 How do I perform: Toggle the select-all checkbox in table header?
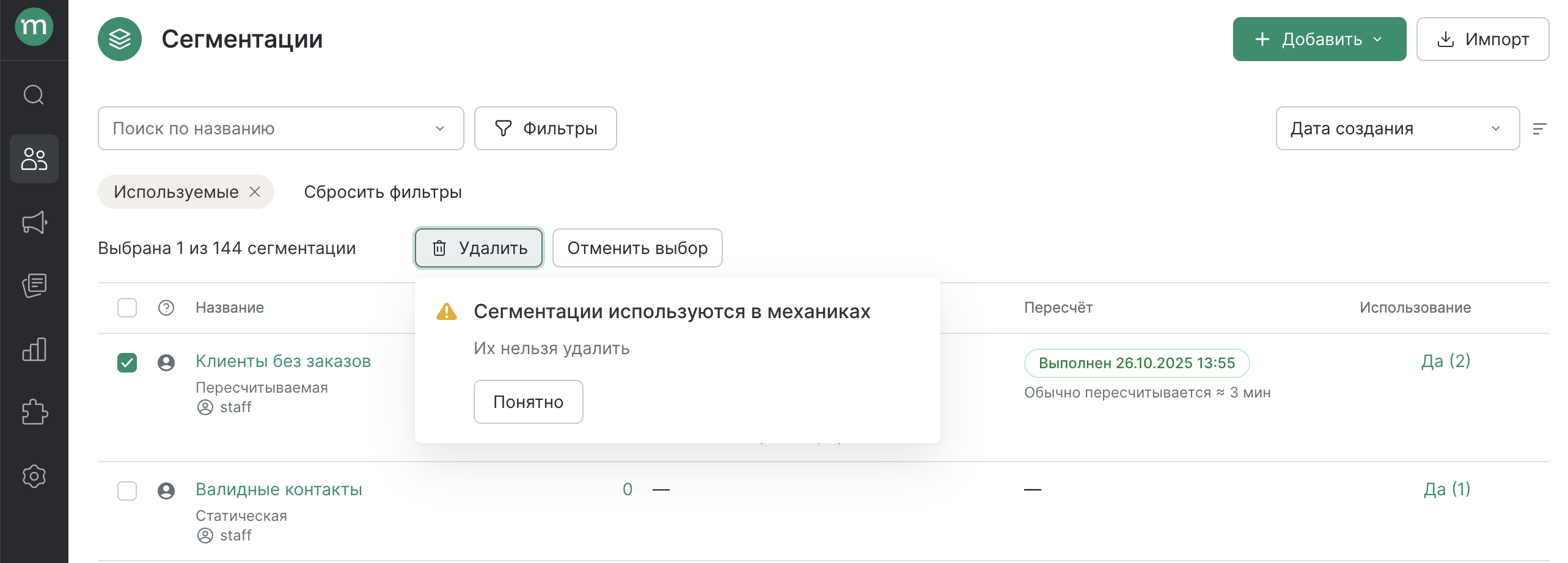point(127,308)
